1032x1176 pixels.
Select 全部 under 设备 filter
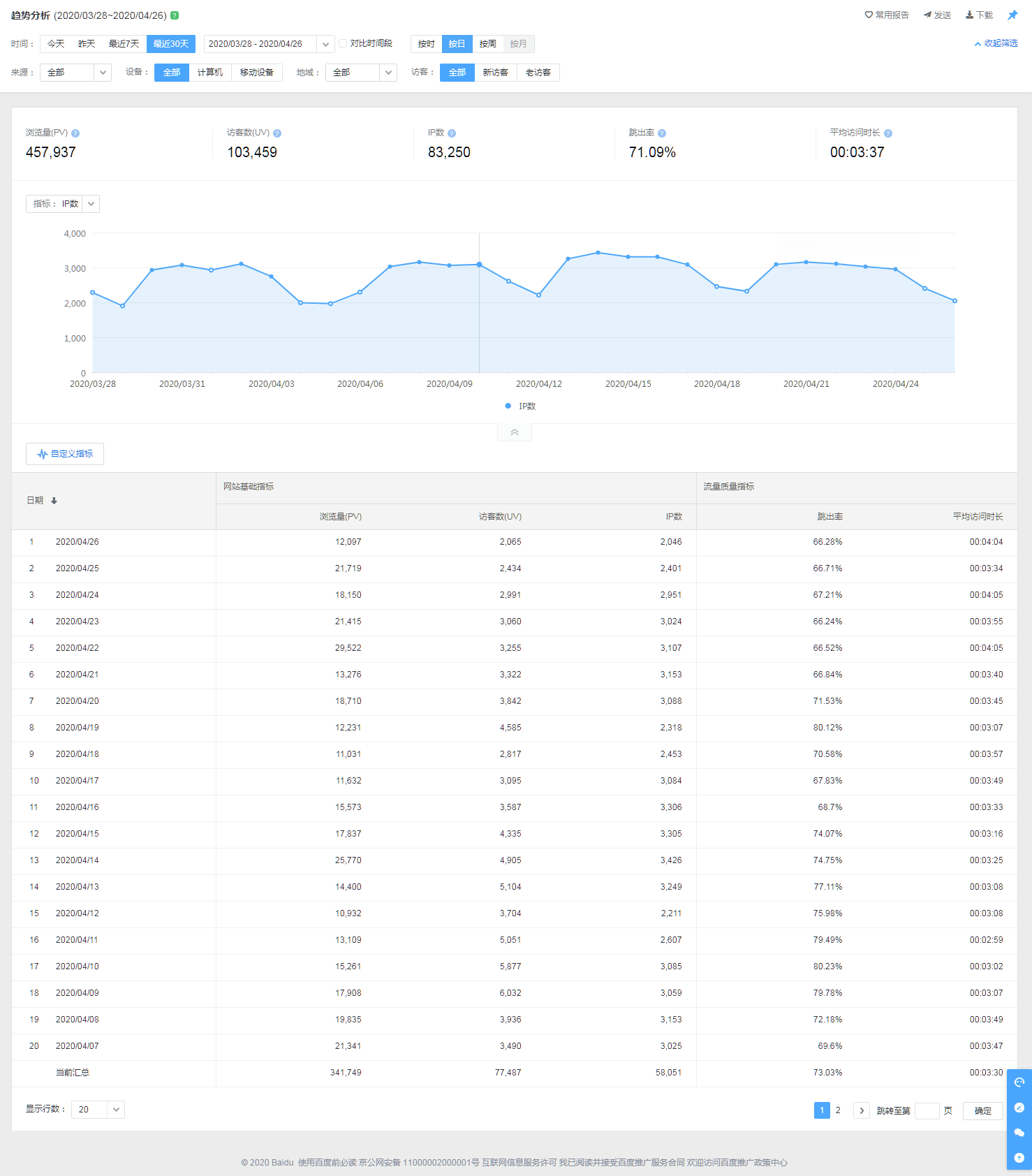pos(172,73)
